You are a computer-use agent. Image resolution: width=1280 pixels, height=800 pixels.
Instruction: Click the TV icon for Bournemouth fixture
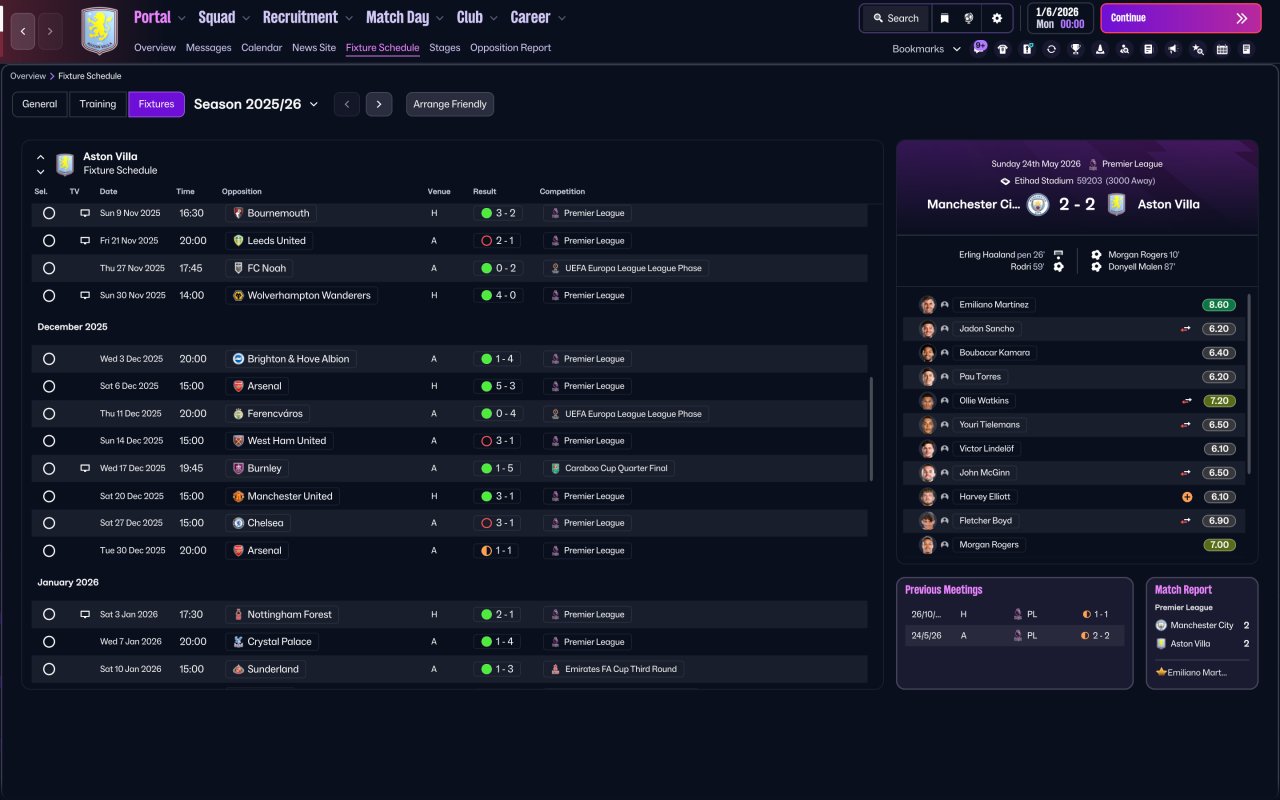click(85, 213)
